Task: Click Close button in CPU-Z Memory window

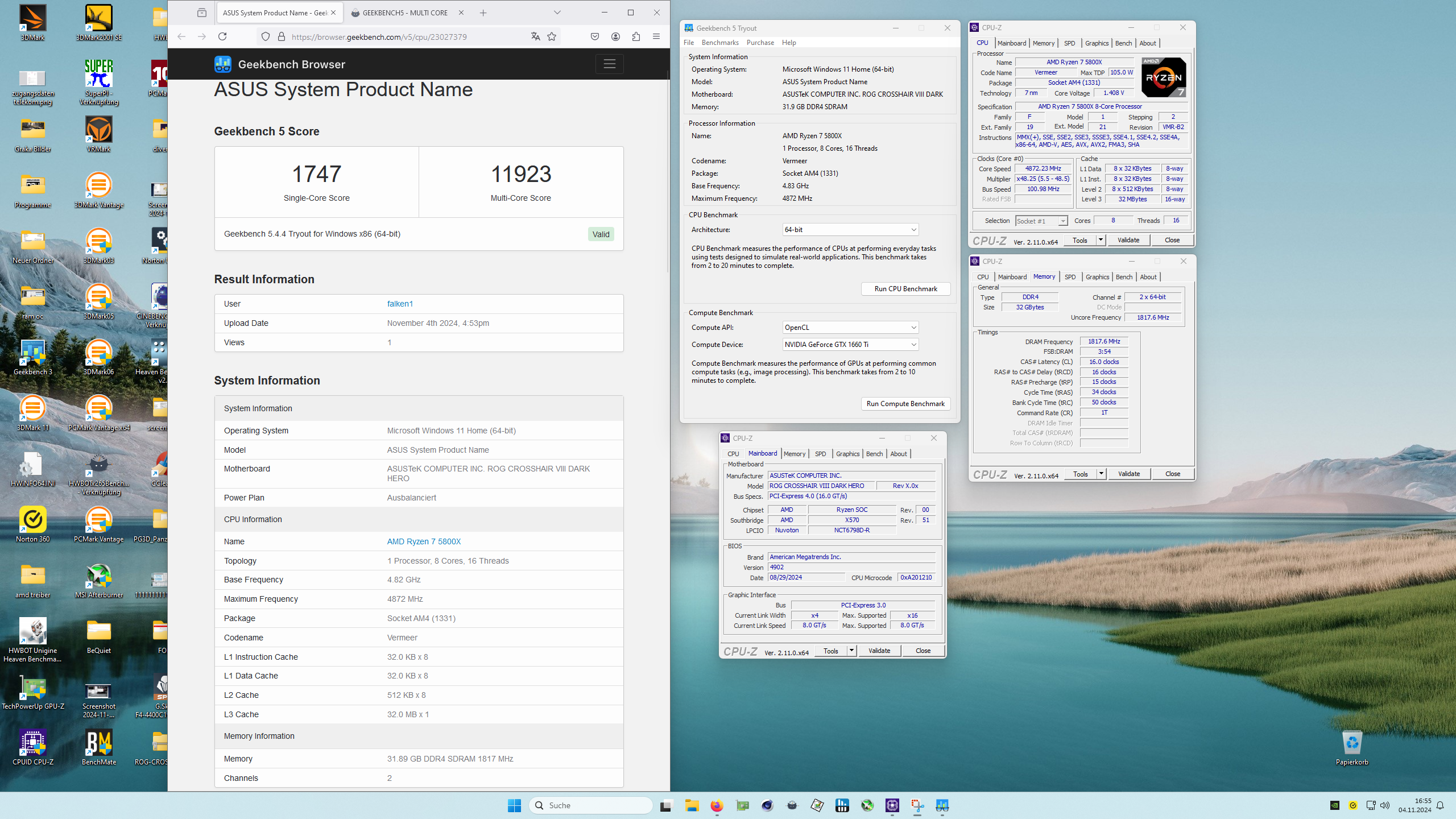Action: tap(1172, 473)
